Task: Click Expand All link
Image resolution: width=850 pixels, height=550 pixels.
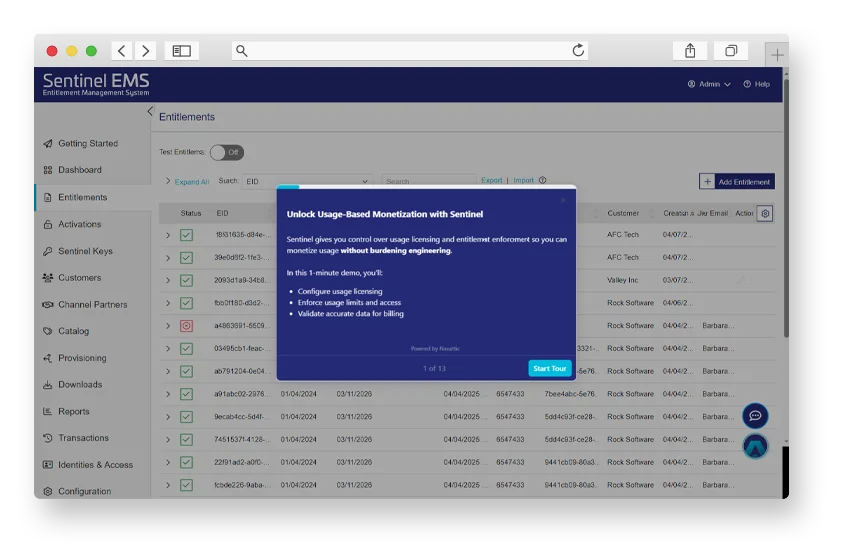Action: pos(191,182)
